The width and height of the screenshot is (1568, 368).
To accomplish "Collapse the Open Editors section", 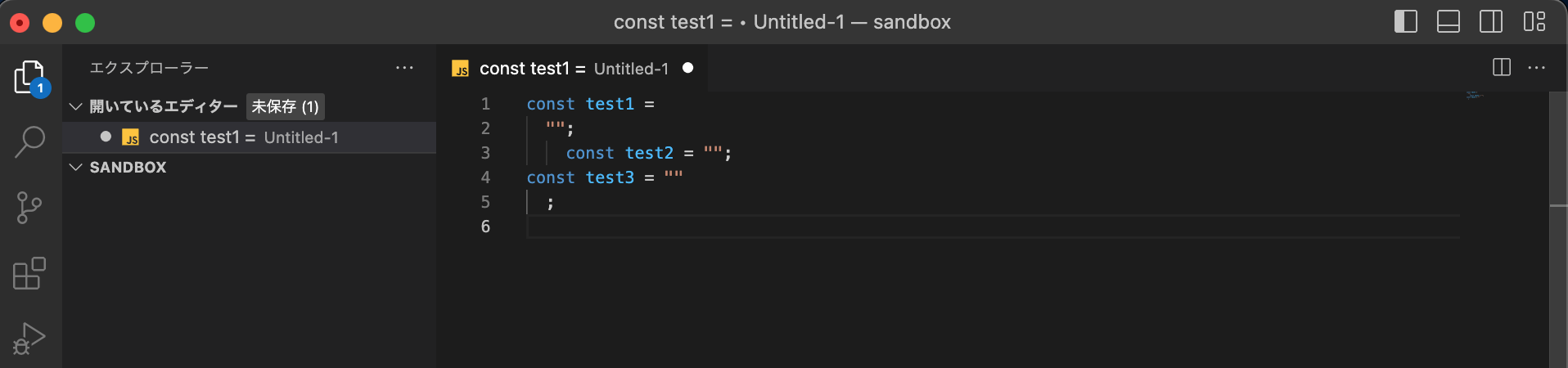I will pyautogui.click(x=76, y=106).
